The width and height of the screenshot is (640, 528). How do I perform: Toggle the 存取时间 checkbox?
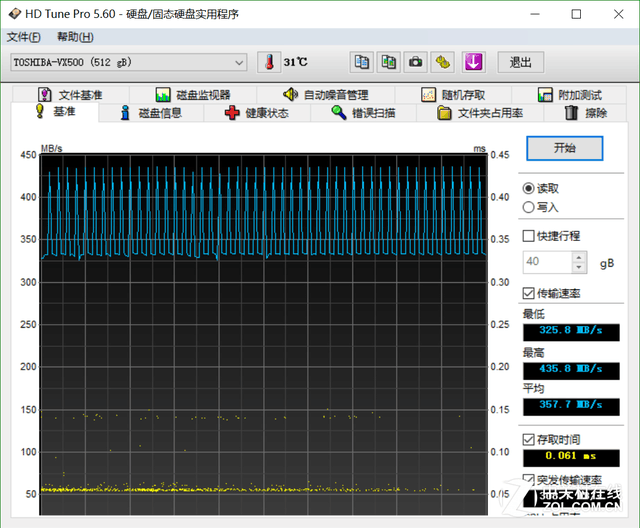click(x=528, y=439)
